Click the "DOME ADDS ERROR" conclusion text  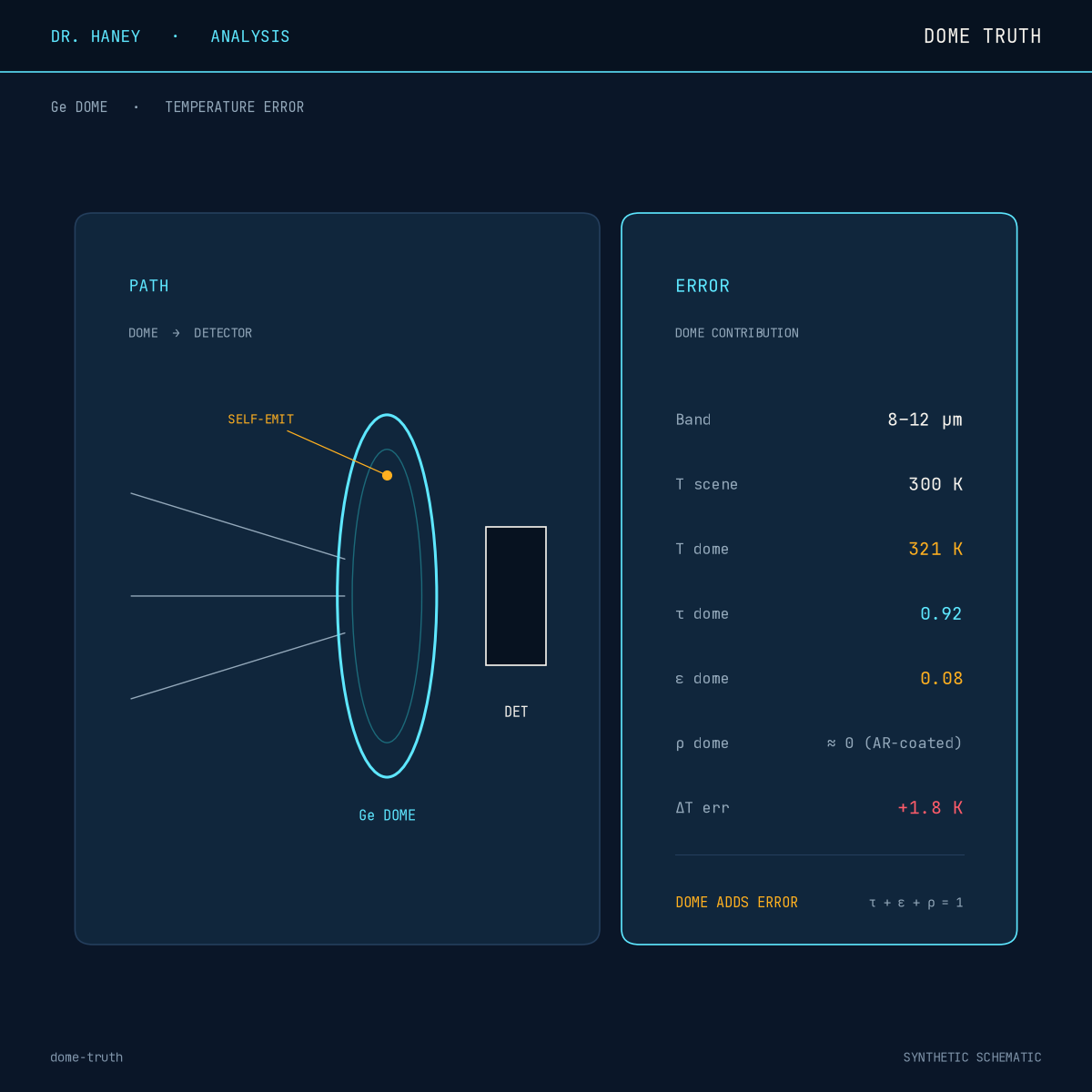click(737, 903)
